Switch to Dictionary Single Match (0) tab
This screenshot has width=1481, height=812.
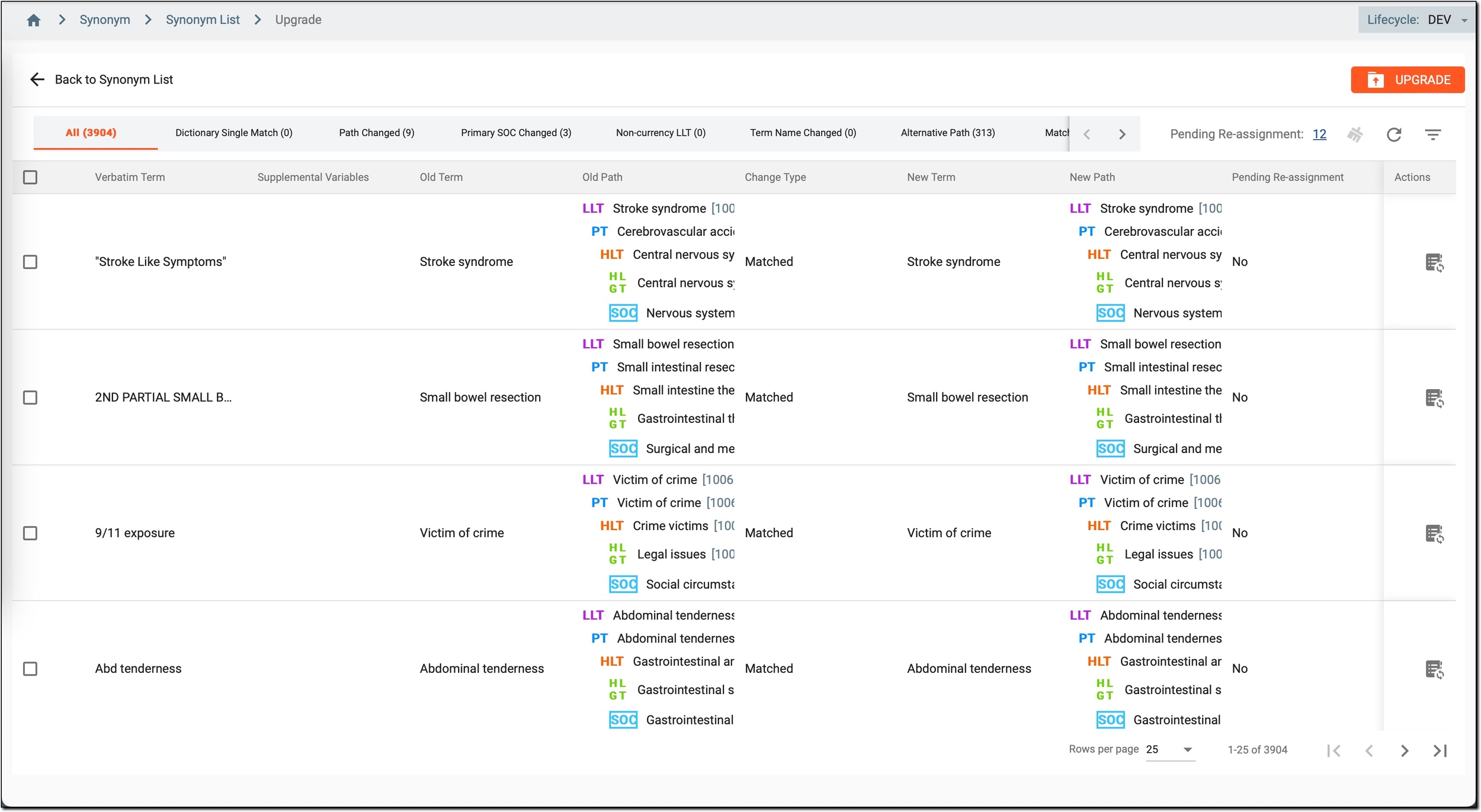point(234,133)
